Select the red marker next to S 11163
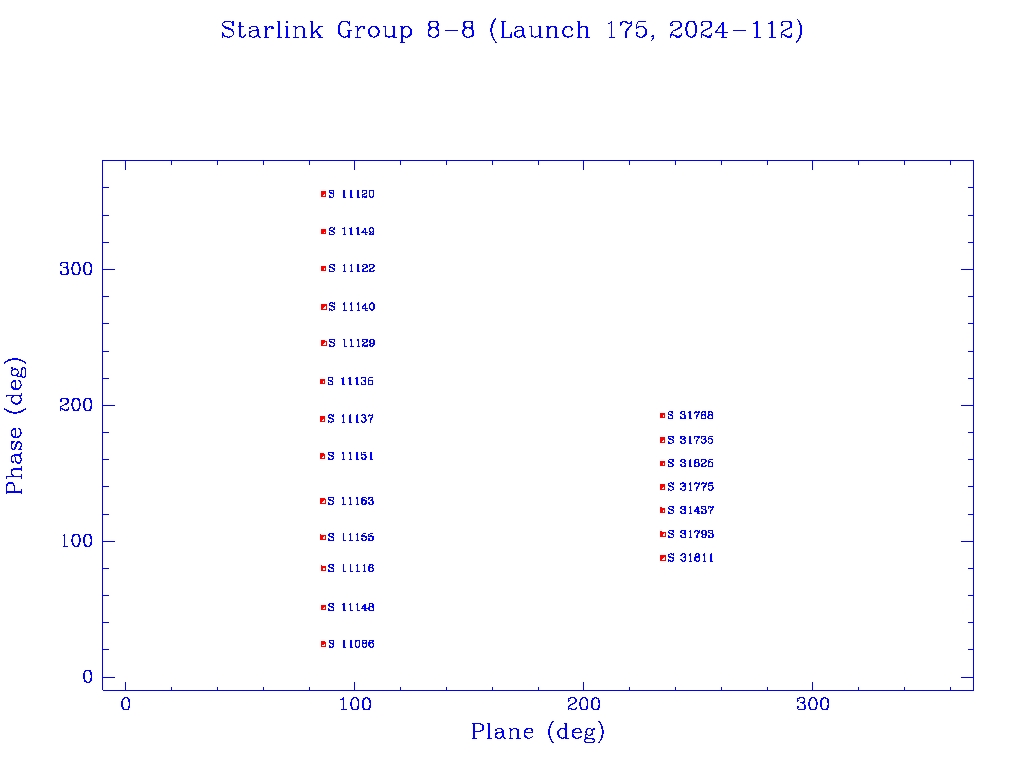This screenshot has width=1024, height=768. coord(322,501)
